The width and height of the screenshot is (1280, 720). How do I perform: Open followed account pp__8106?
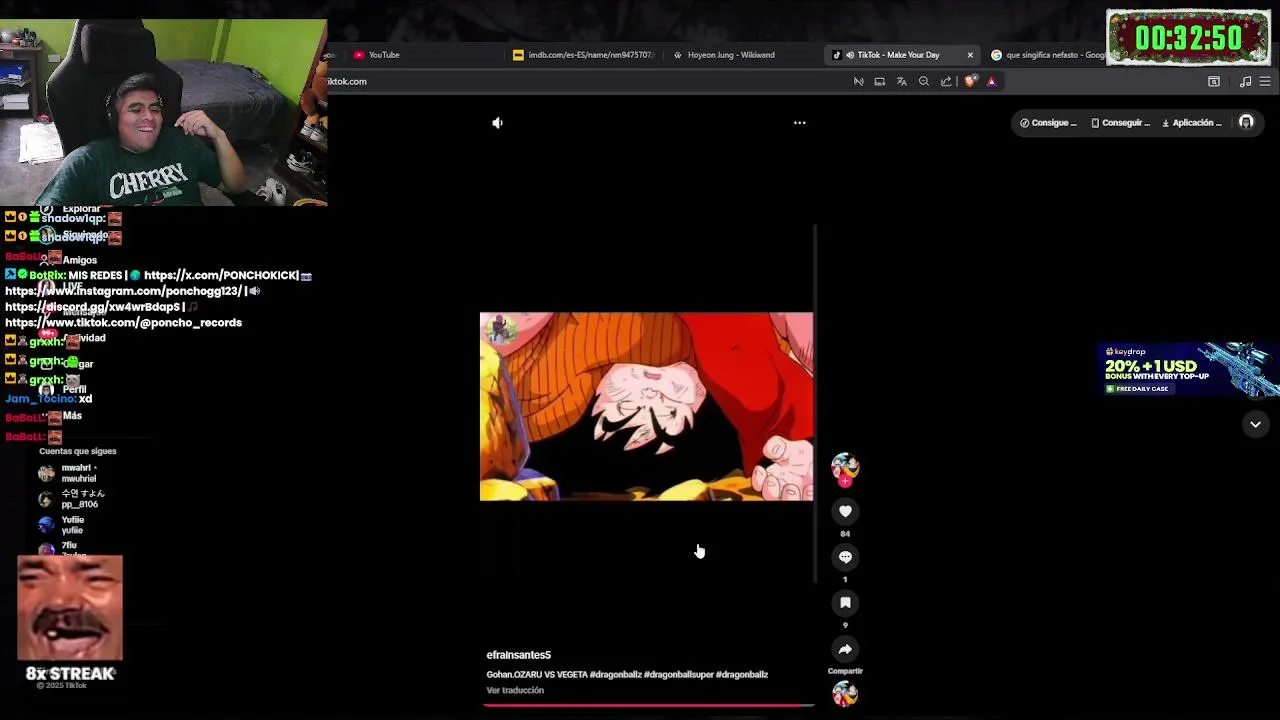[72, 499]
